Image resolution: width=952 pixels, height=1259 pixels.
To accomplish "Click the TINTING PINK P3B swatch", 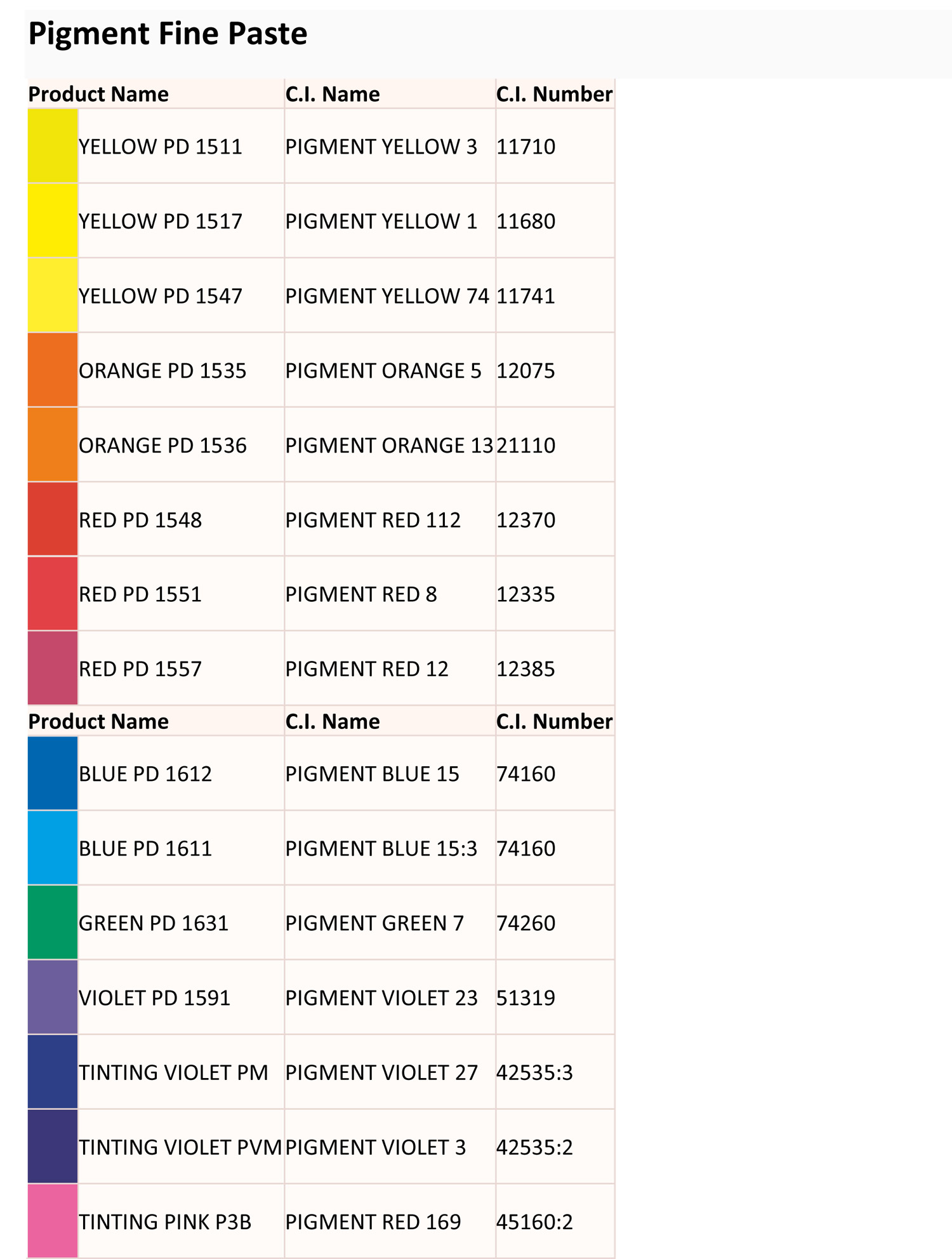I will 53,1221.
